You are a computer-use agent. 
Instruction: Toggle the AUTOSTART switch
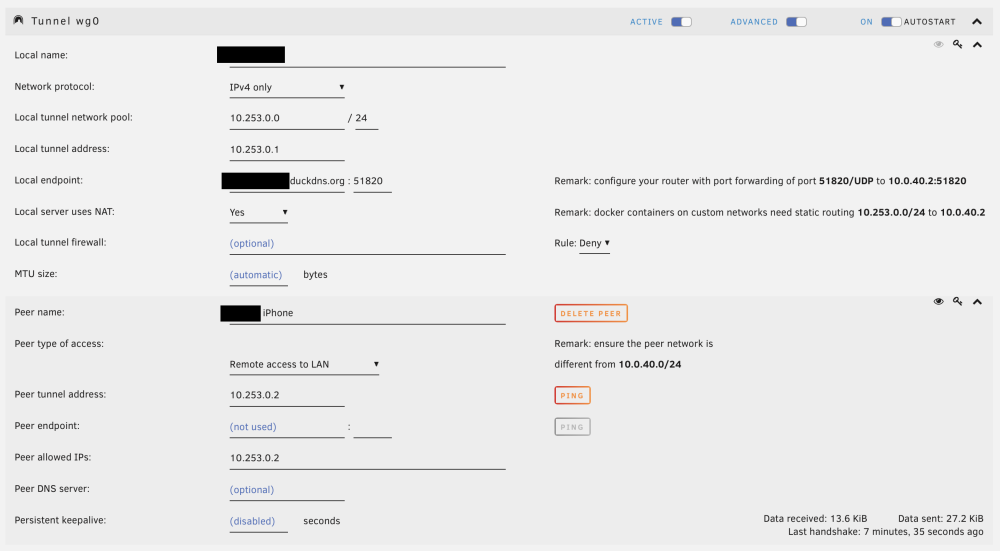[x=891, y=22]
